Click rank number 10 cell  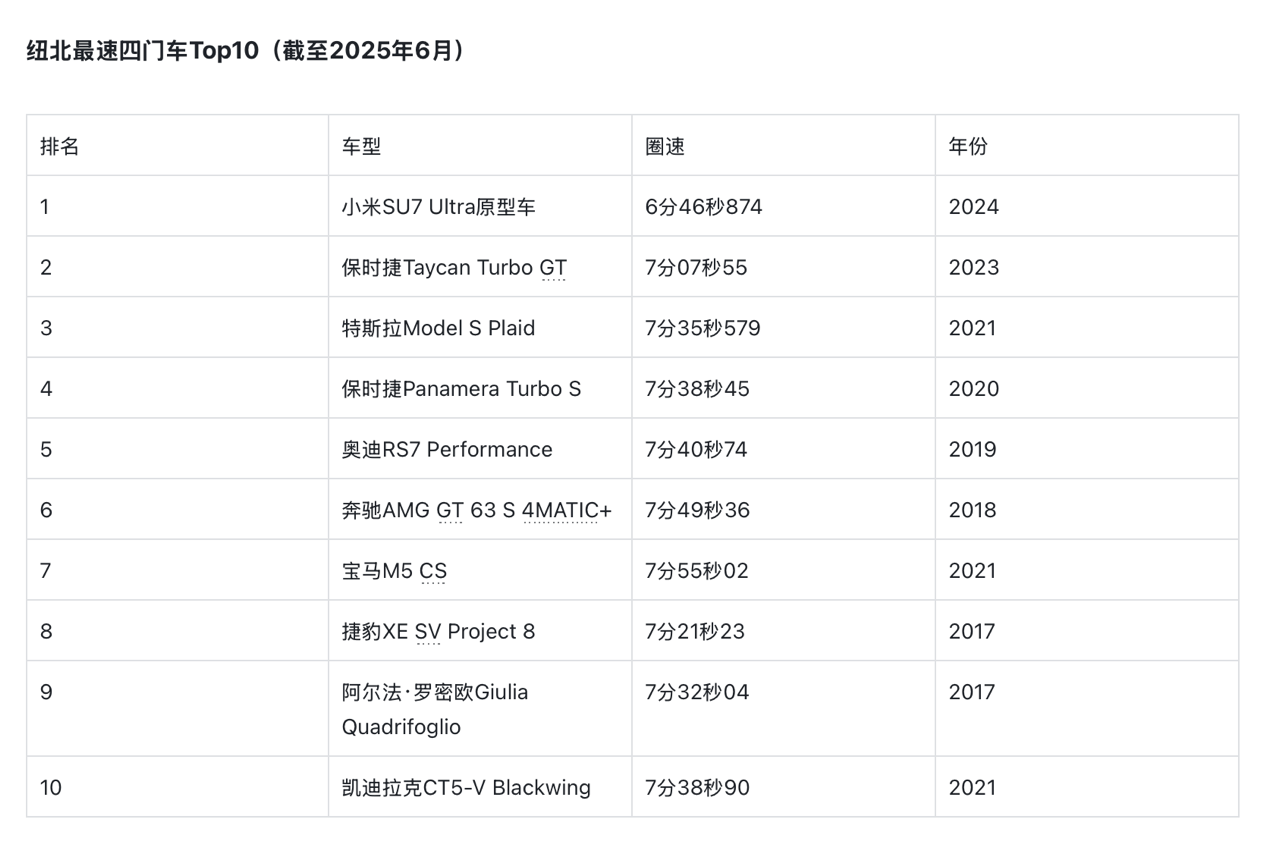tap(177, 787)
